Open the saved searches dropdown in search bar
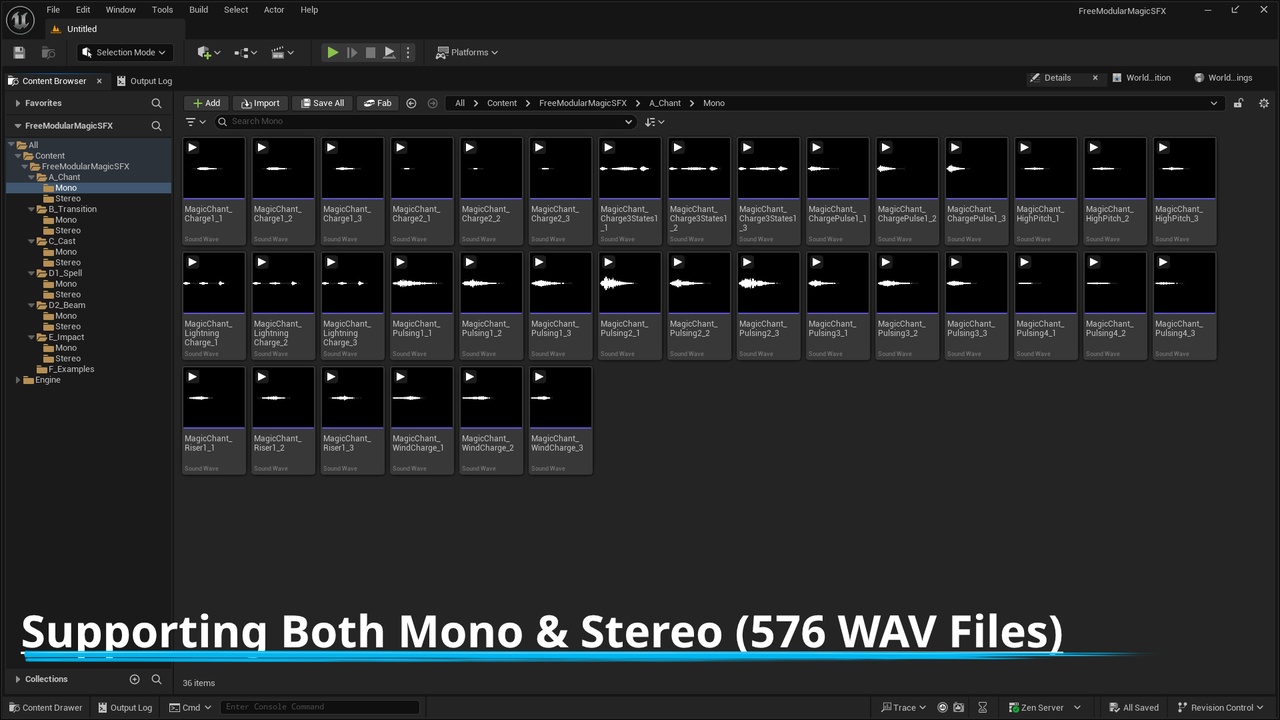The height and width of the screenshot is (720, 1280). pos(628,121)
